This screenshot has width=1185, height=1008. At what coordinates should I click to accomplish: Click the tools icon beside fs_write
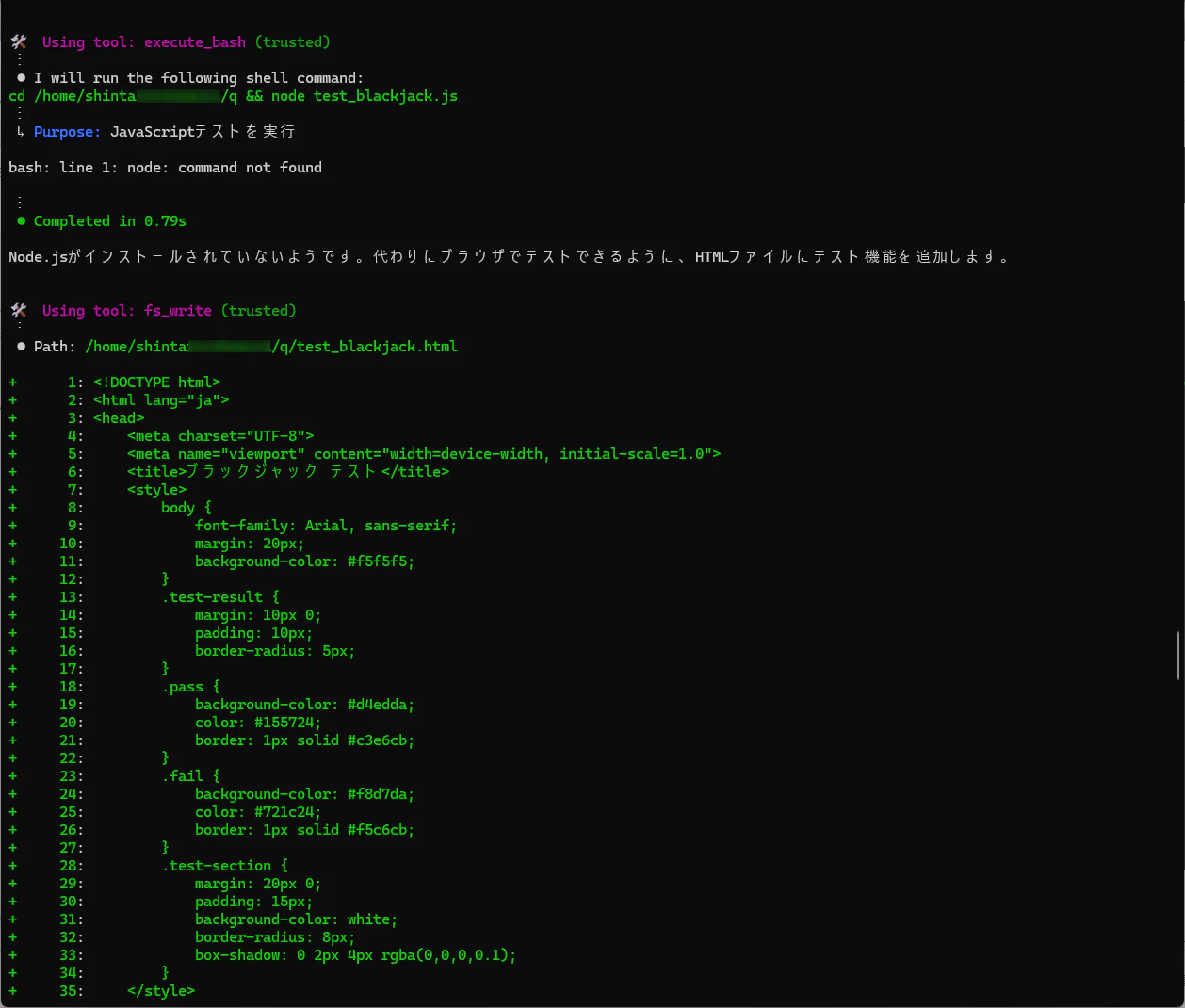tap(19, 310)
